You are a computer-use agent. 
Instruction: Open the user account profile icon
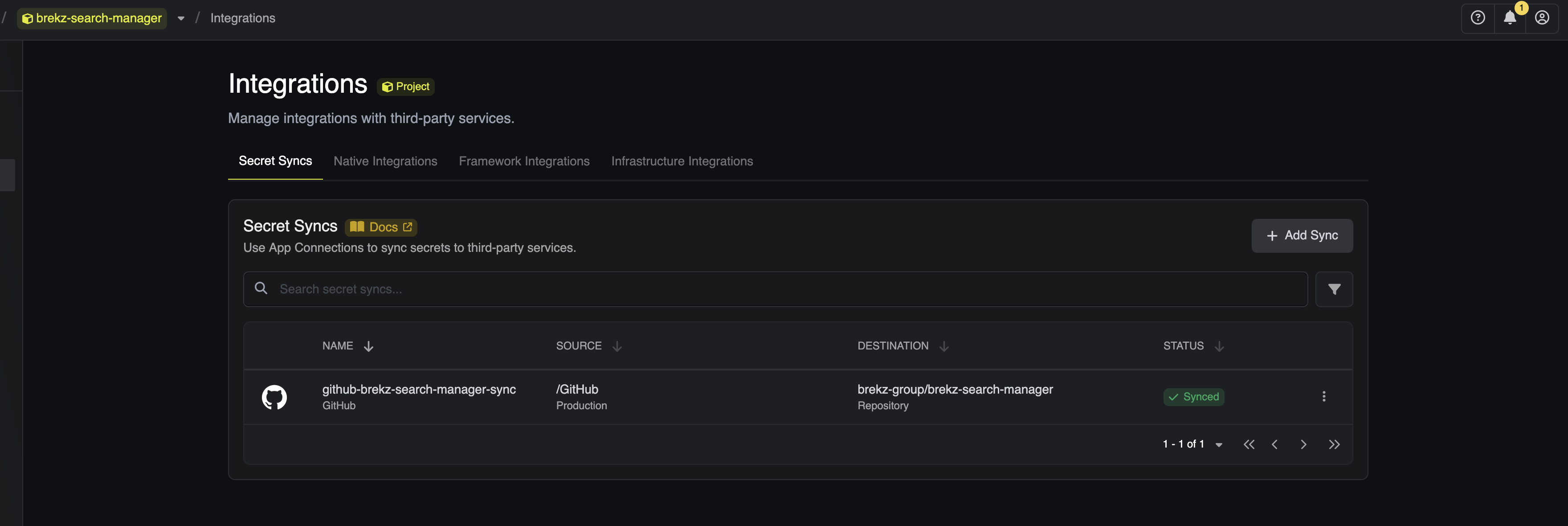1542,18
